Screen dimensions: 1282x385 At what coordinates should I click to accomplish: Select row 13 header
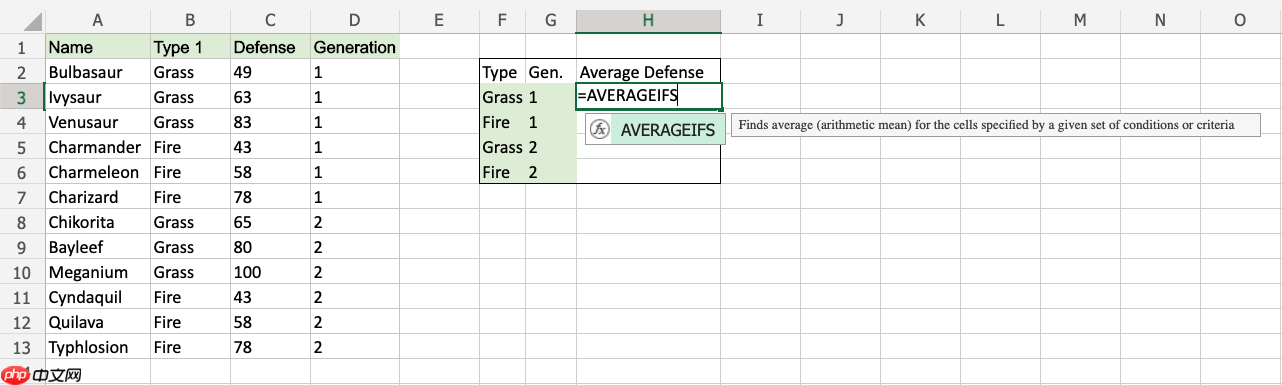coord(22,347)
